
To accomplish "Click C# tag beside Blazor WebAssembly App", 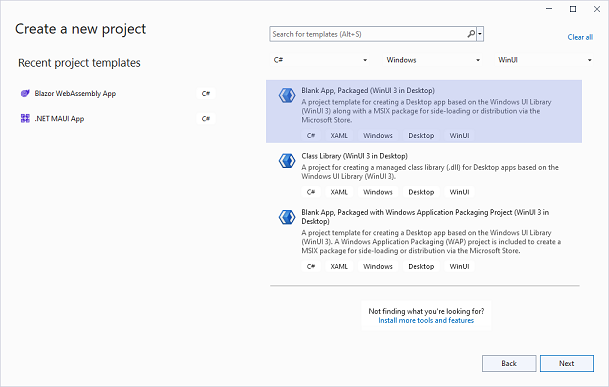I will click(x=206, y=93).
